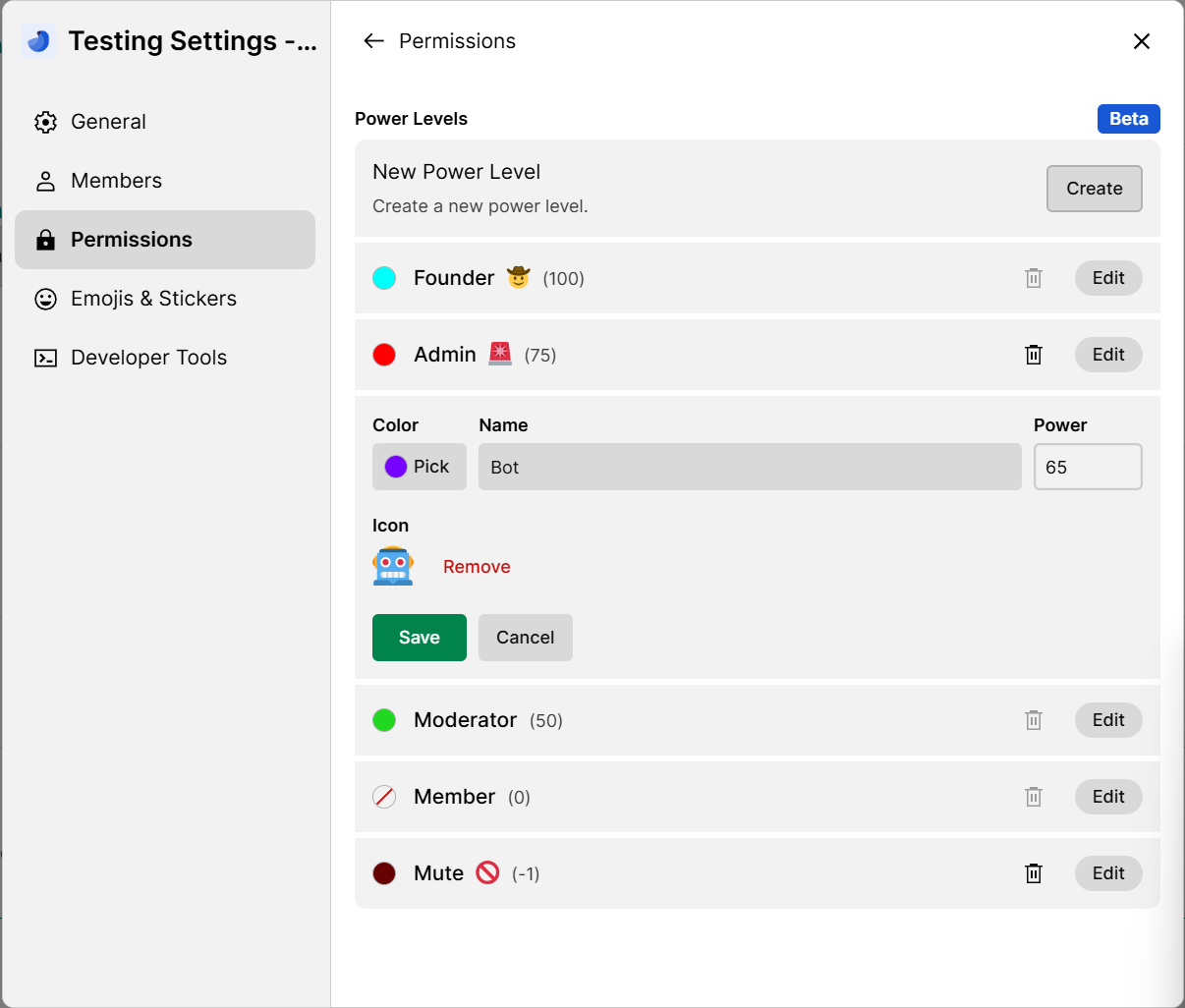Image resolution: width=1185 pixels, height=1008 pixels.
Task: Edit the Moderator power level
Action: pyautogui.click(x=1107, y=720)
